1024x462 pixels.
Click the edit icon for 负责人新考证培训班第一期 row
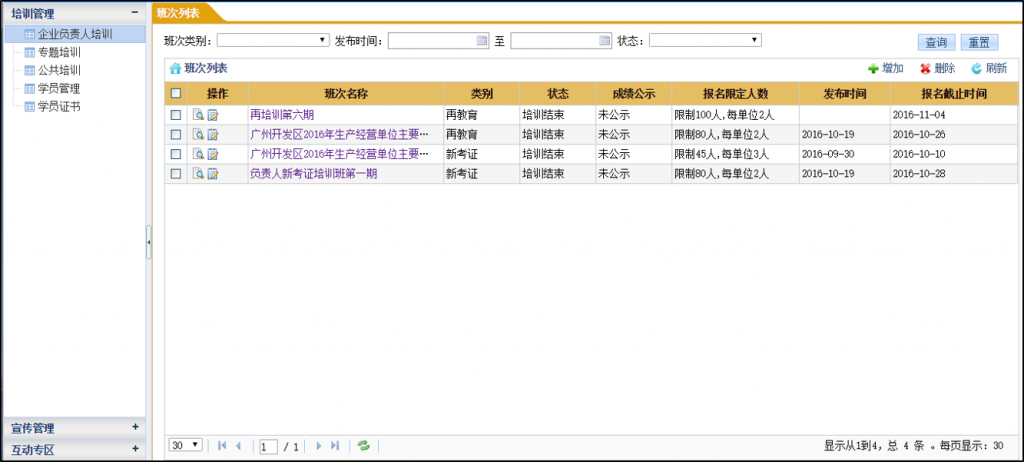212,173
